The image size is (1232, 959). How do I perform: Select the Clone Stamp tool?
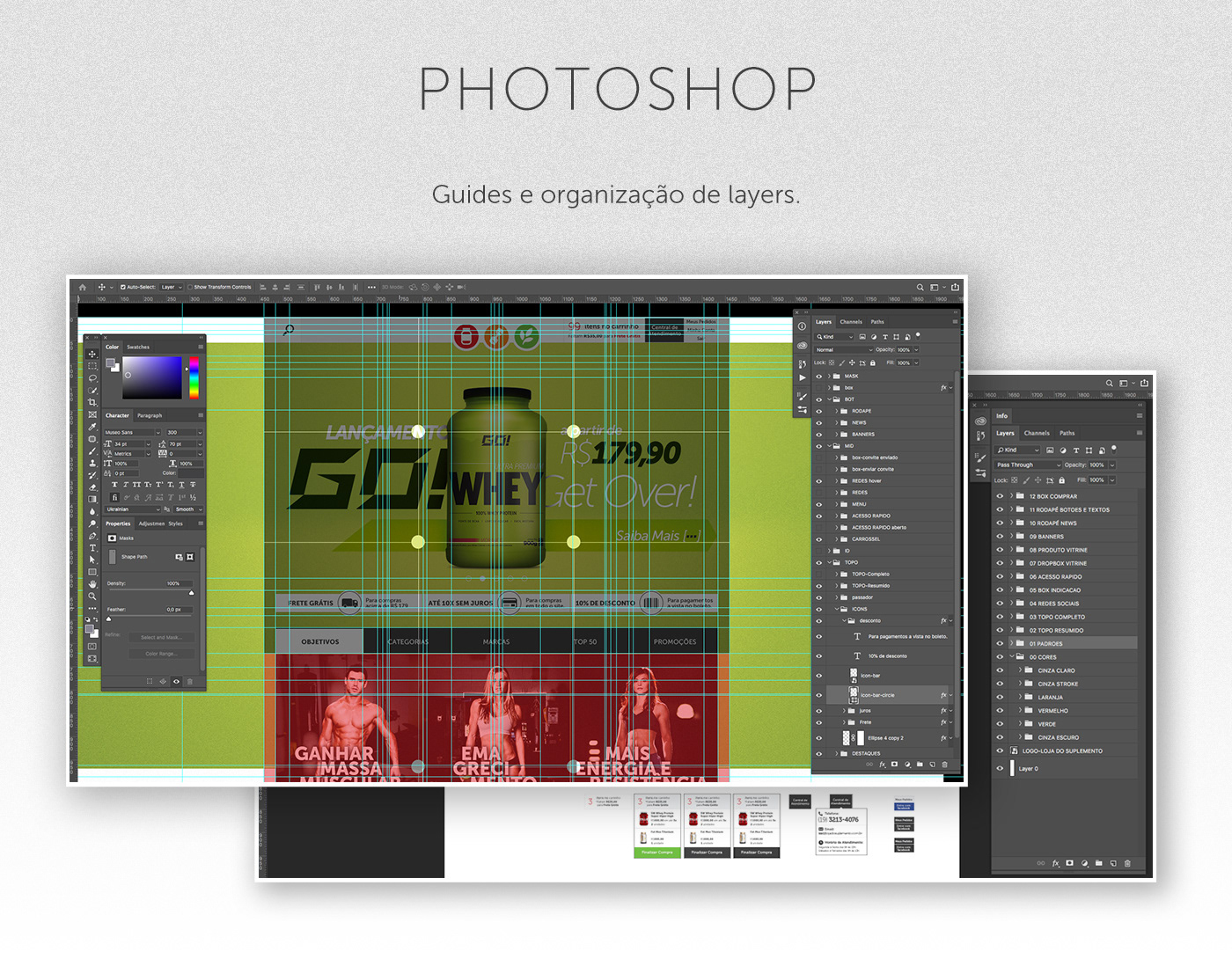pos(92,463)
